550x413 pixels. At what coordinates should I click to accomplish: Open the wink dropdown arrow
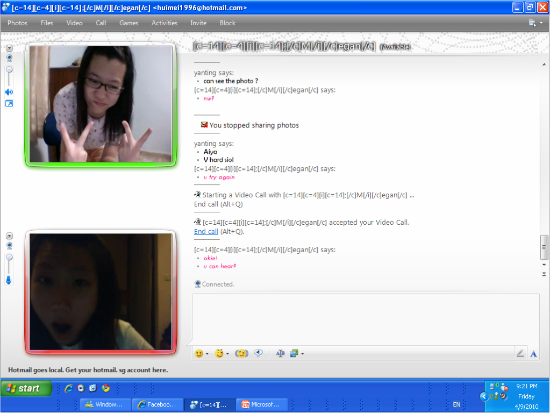click(228, 354)
